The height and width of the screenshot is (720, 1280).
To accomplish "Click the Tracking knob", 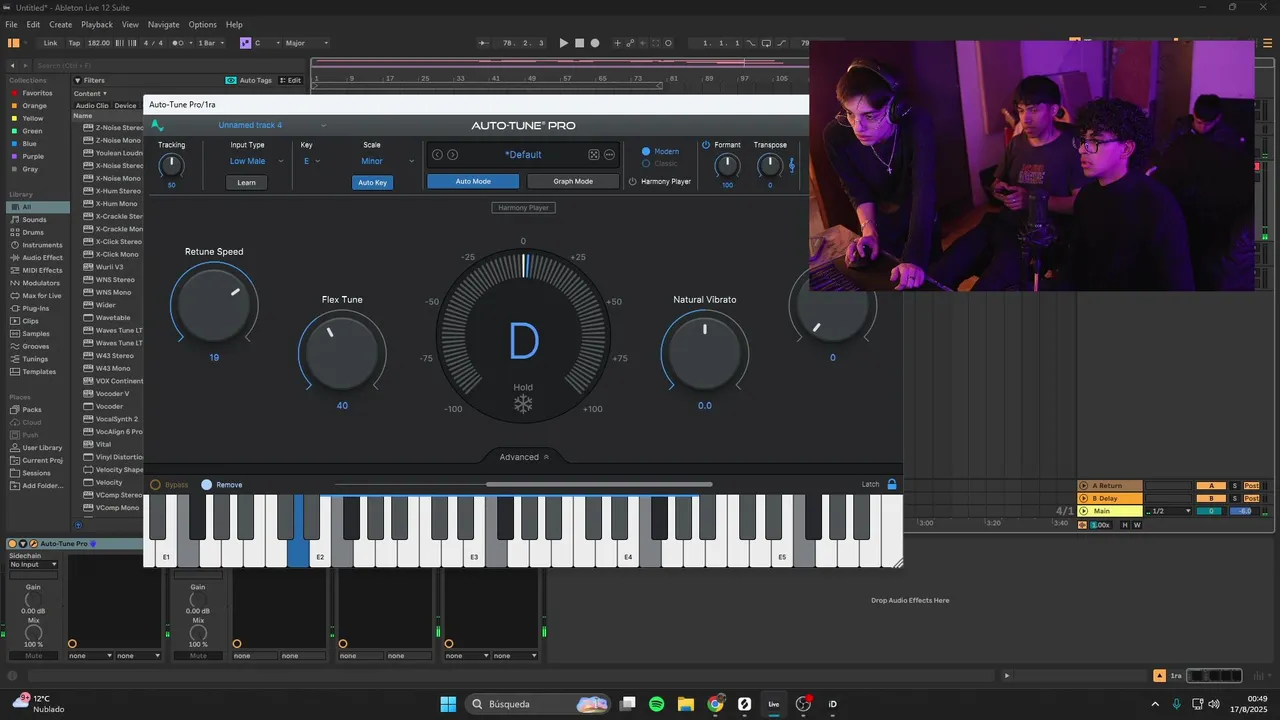I will coord(171,165).
